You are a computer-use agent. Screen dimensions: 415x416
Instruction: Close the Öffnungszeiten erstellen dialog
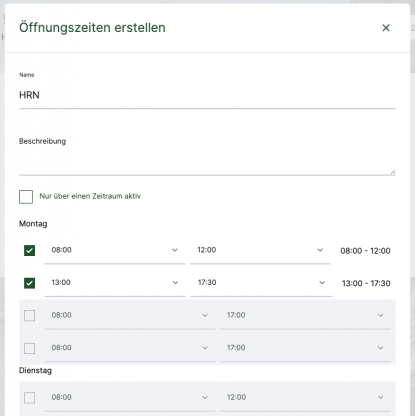pyautogui.click(x=386, y=28)
